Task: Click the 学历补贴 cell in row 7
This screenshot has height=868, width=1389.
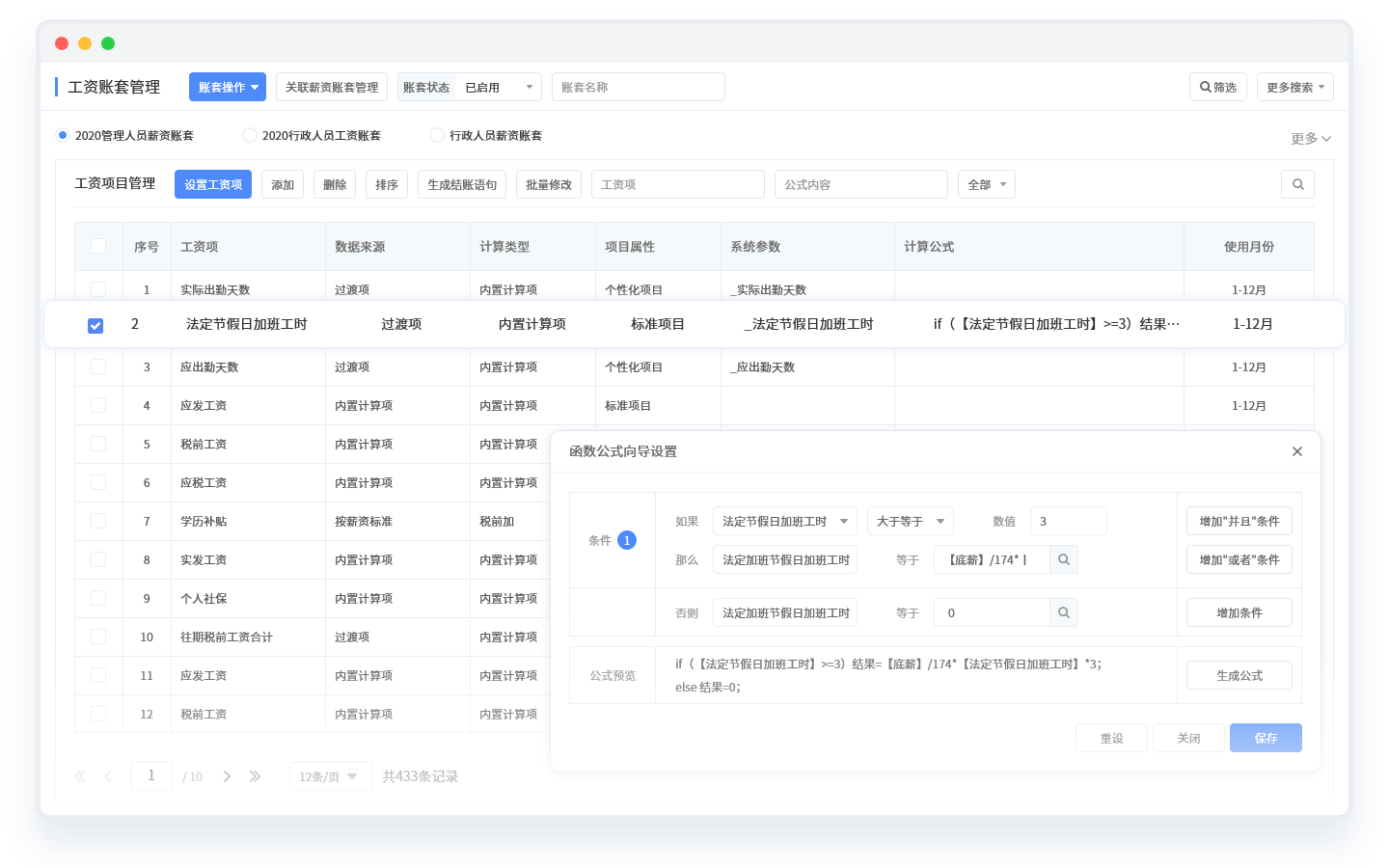Action: (204, 521)
